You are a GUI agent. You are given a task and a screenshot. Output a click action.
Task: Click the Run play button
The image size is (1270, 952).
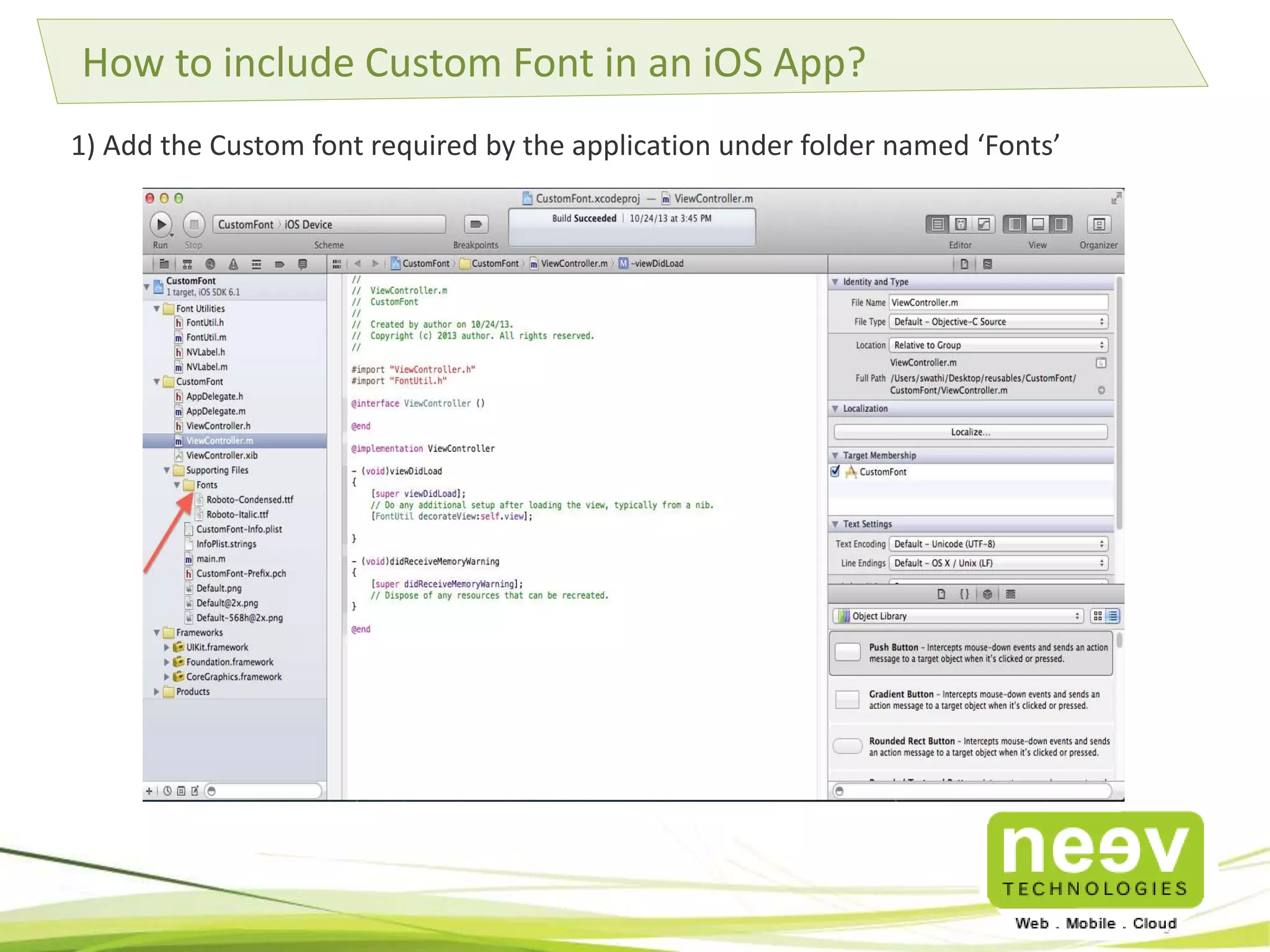pos(161,224)
